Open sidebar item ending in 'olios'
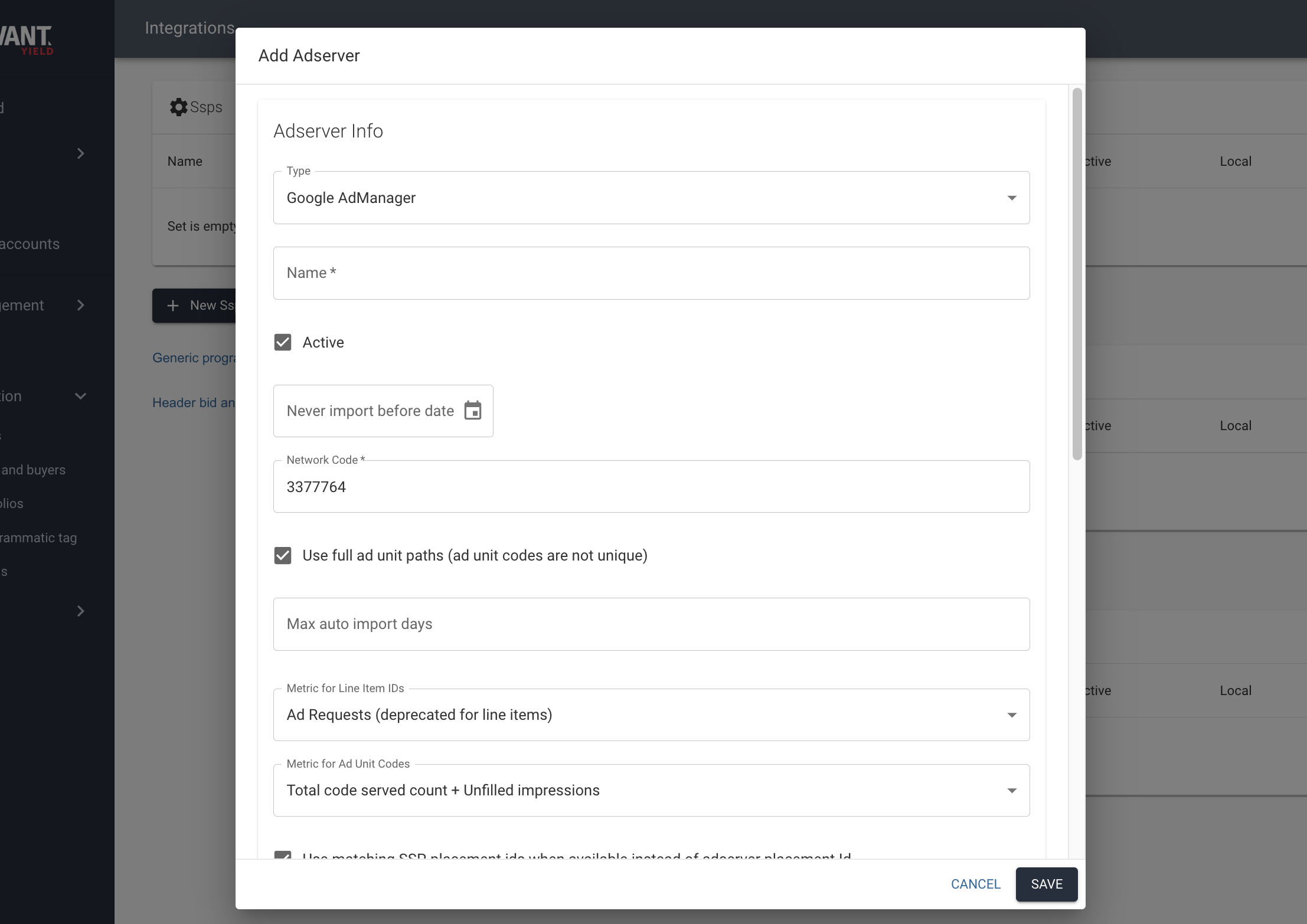 pyautogui.click(x=12, y=503)
